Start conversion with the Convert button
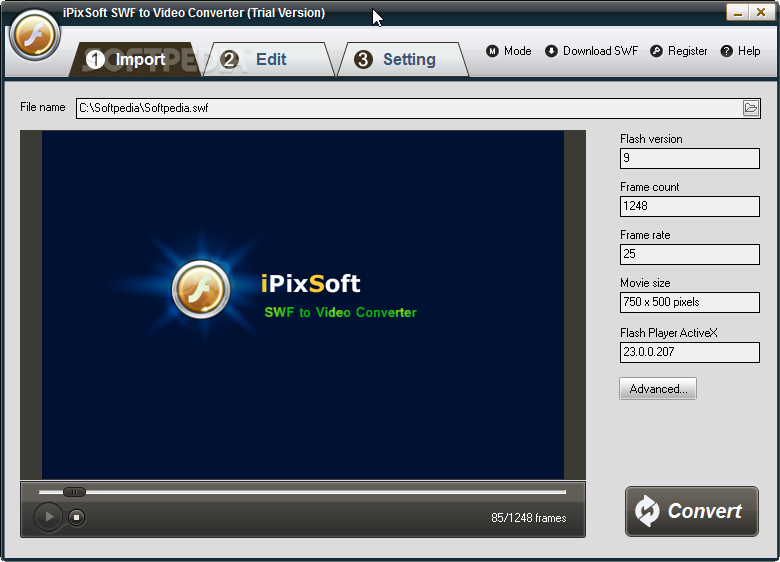Image resolution: width=780 pixels, height=562 pixels. 691,511
